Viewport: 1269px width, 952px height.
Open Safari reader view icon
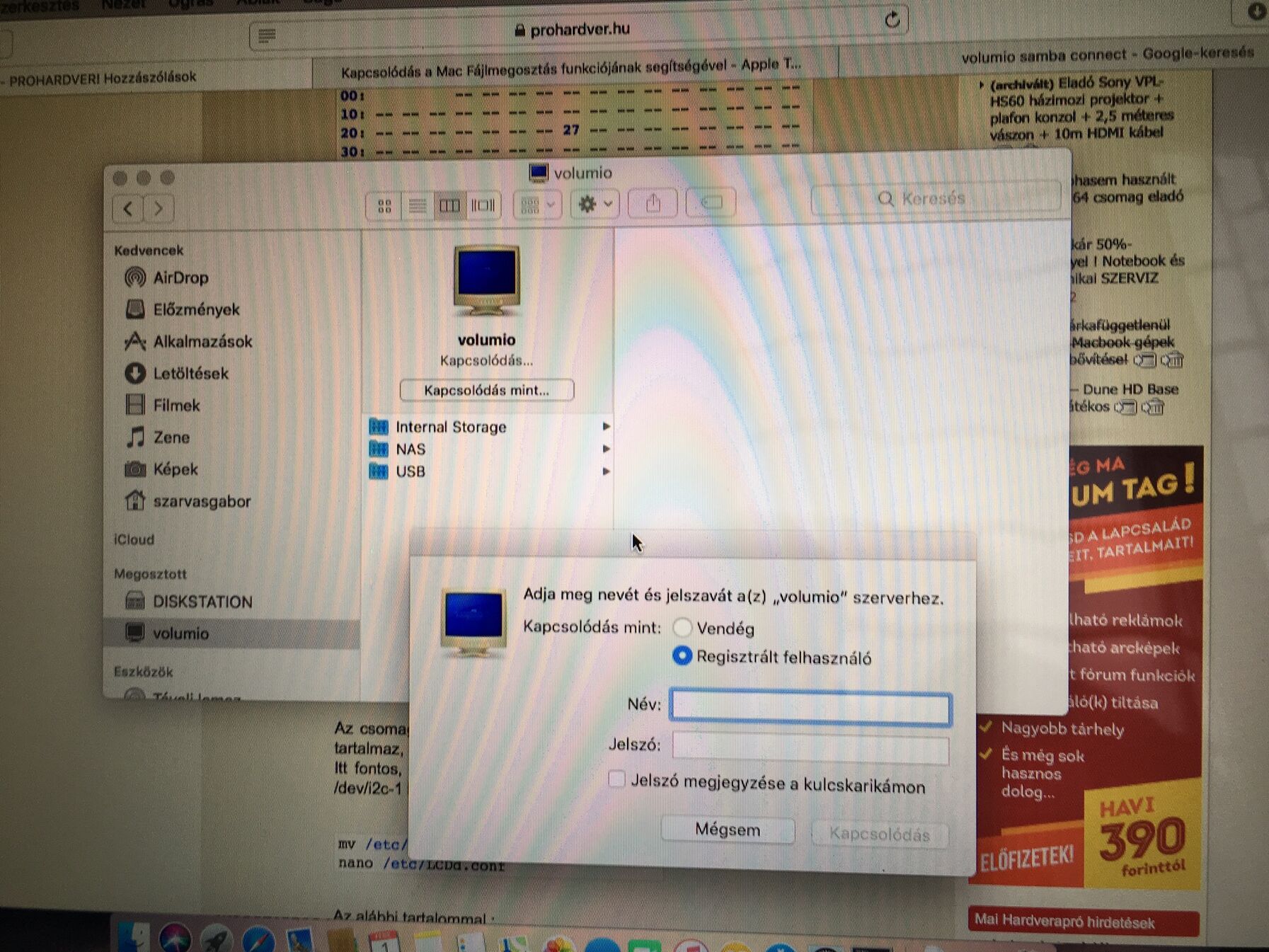click(x=267, y=35)
